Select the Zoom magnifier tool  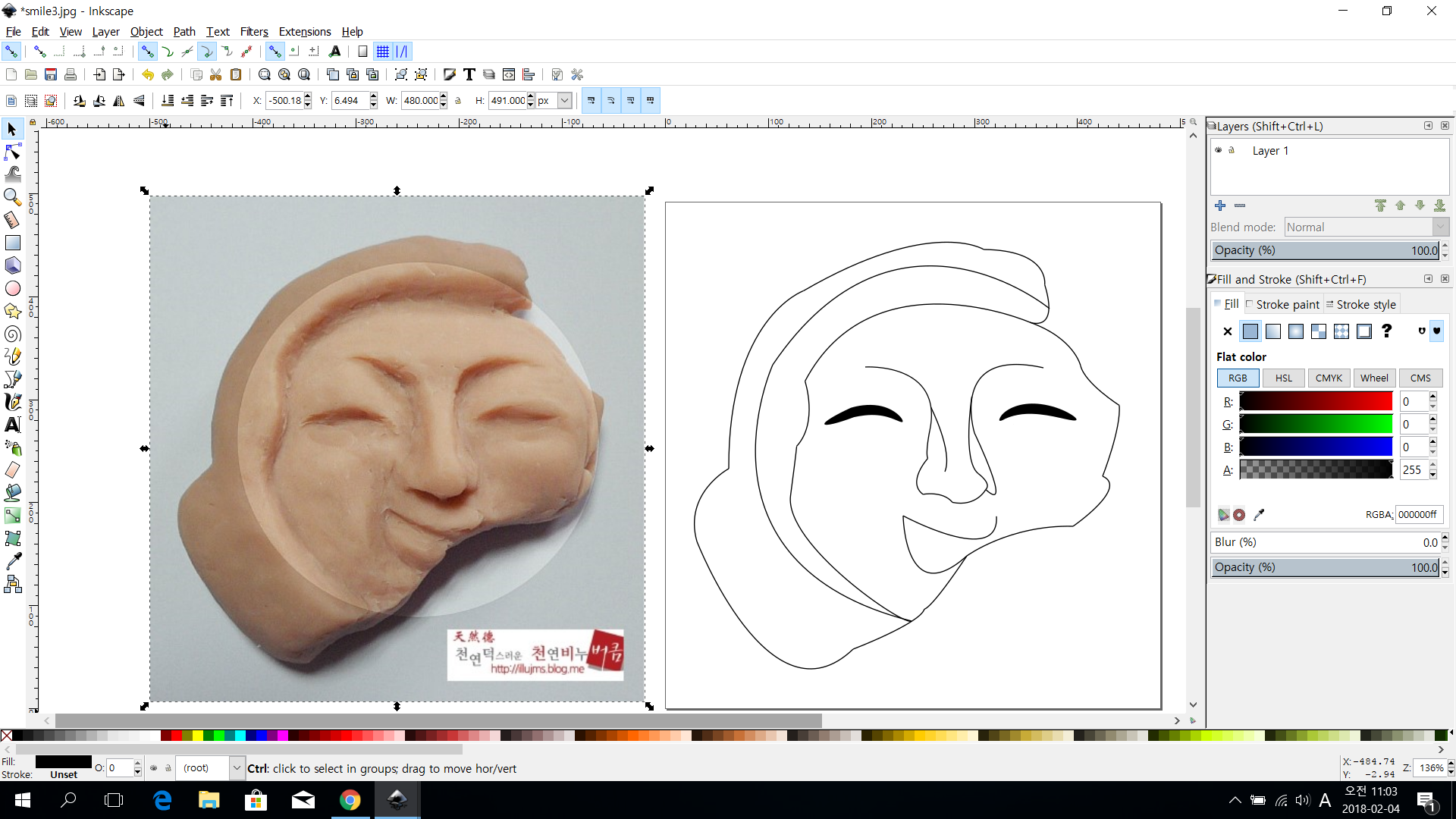(12, 197)
